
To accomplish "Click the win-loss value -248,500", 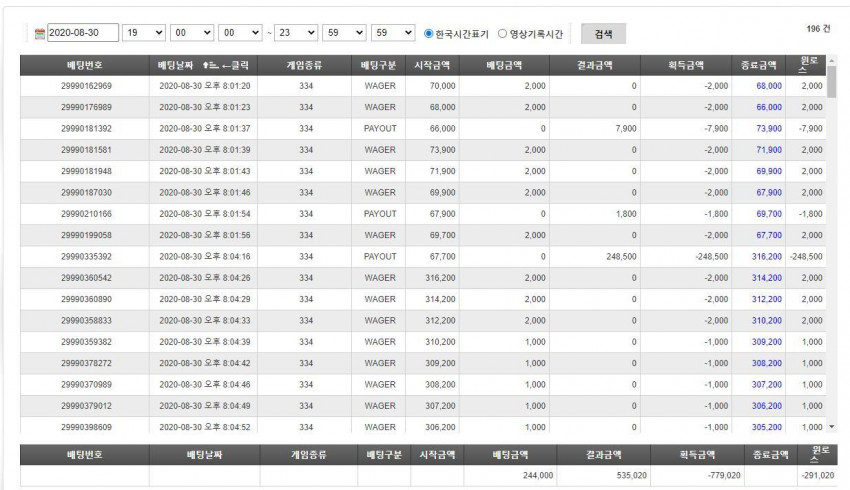I will [806, 256].
